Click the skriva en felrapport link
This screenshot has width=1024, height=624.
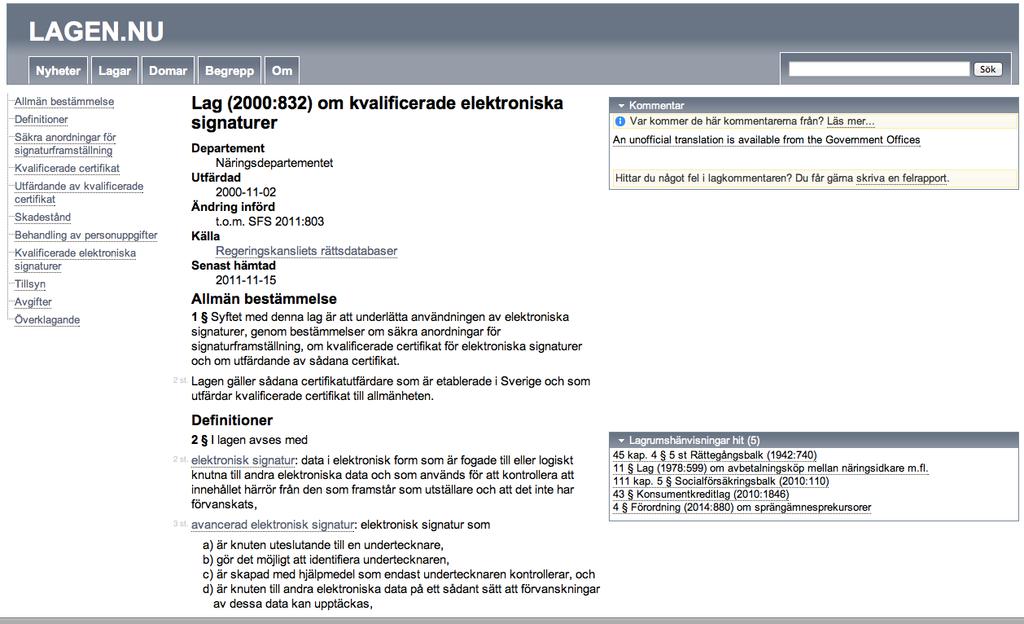pyautogui.click(x=901, y=178)
